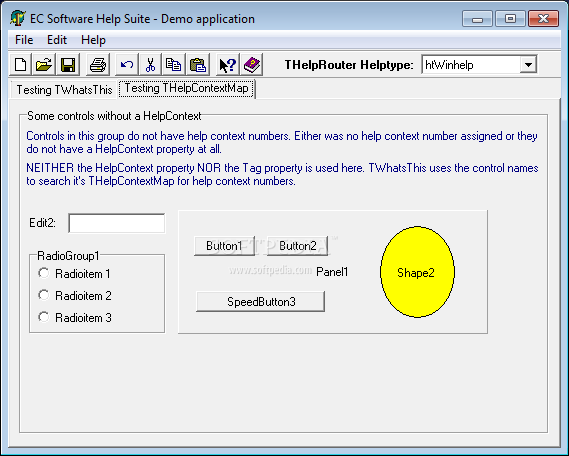The image size is (569, 456).
Task: Open the Help menu
Action: tap(93, 40)
